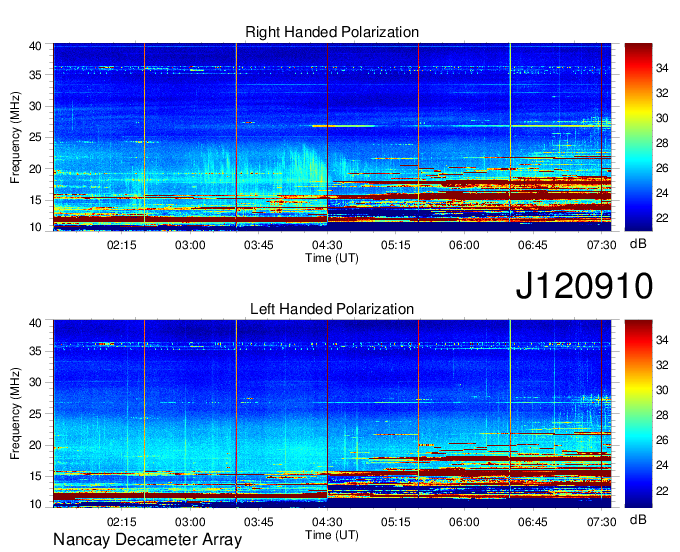The width and height of the screenshot is (680, 552).
Task: Click "Time (UT)" label under Left Handed plot
Action: (x=332, y=535)
